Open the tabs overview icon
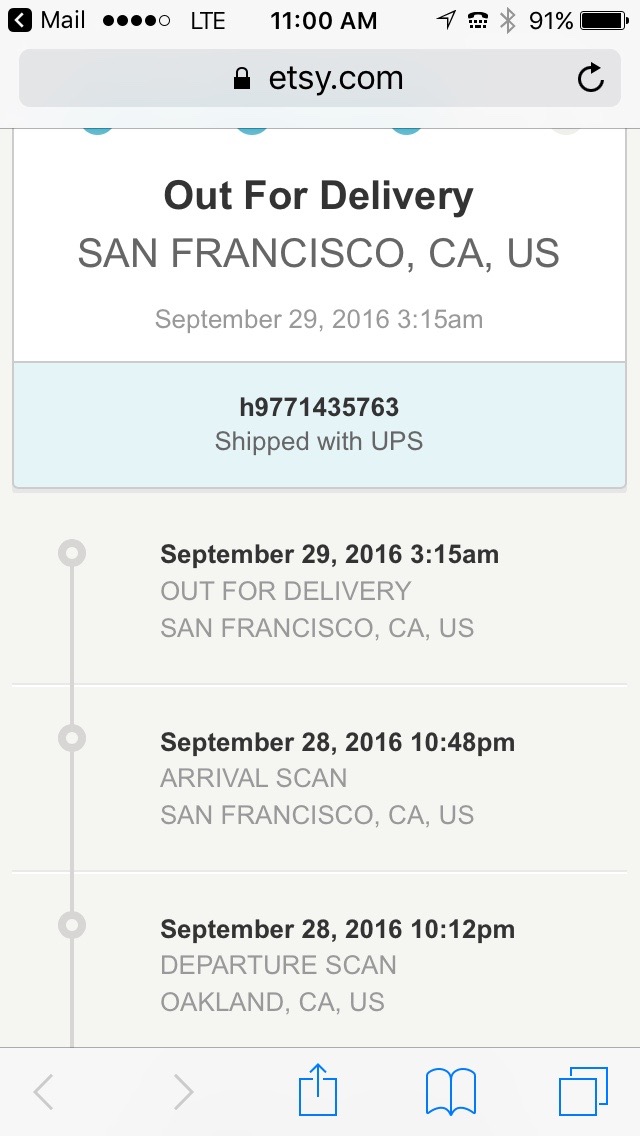This screenshot has width=640, height=1136. (x=583, y=1091)
